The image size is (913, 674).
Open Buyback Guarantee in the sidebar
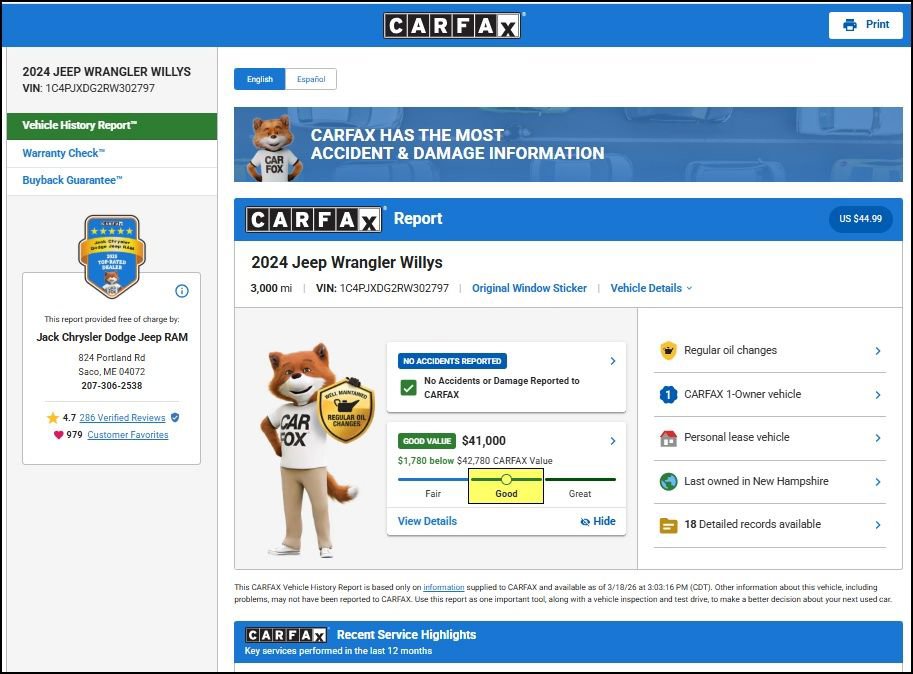click(x=72, y=181)
